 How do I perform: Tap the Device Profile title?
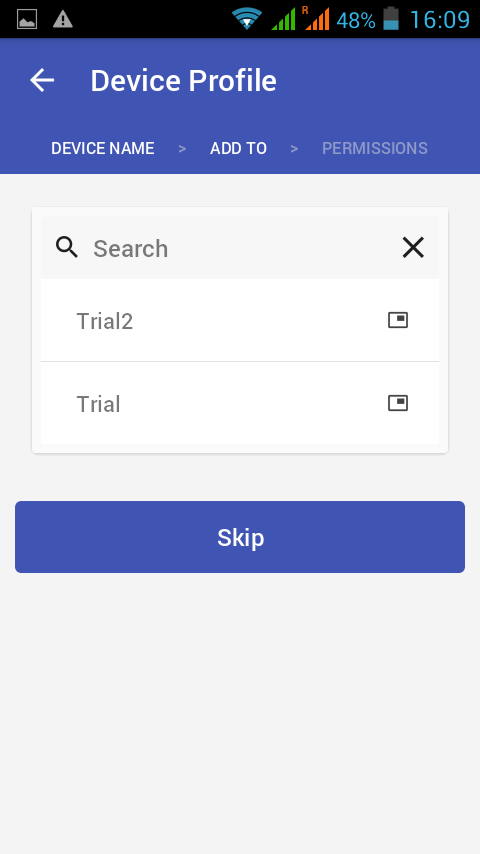pyautogui.click(x=184, y=81)
